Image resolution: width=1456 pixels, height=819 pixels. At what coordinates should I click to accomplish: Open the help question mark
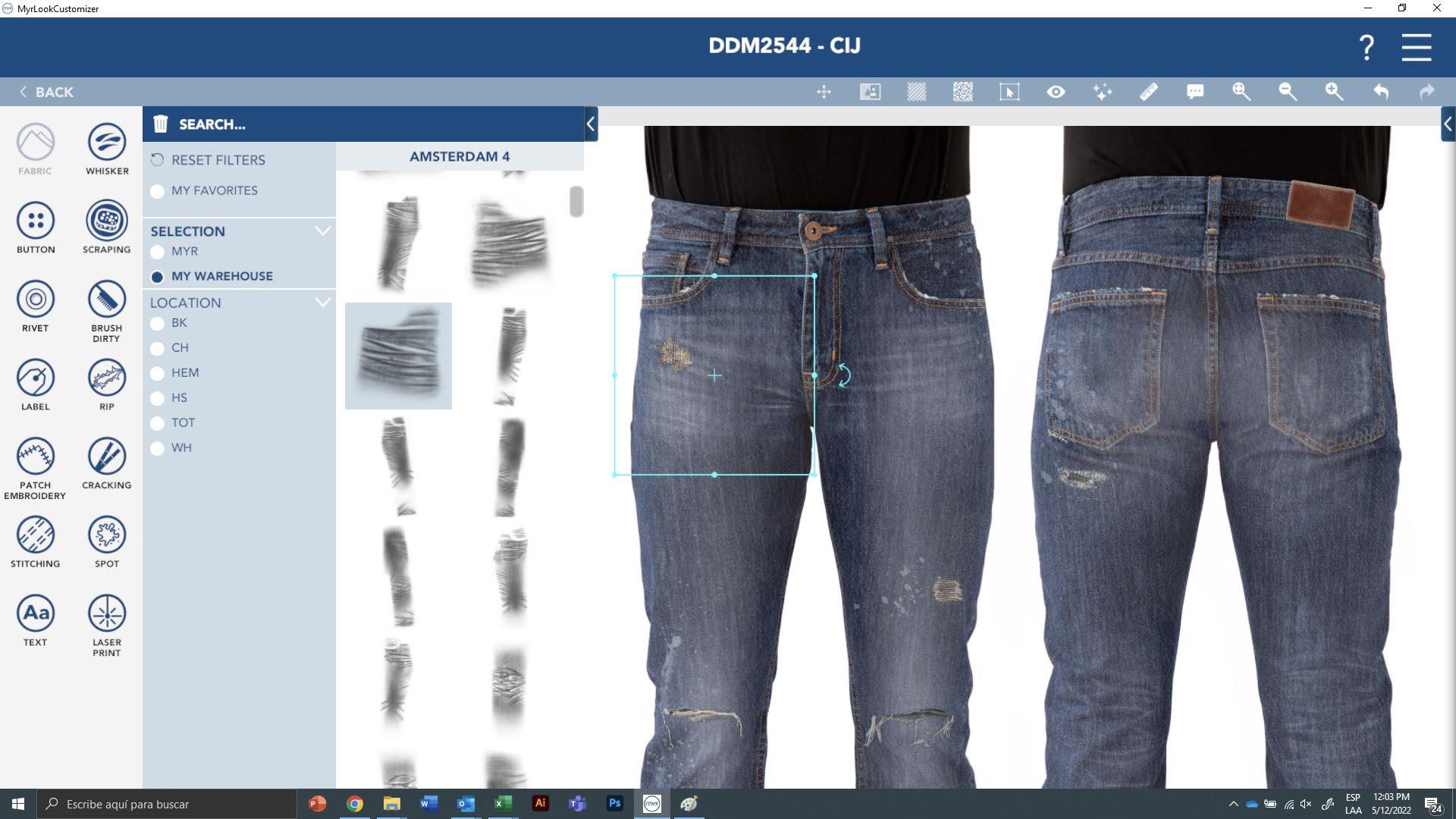1367,47
